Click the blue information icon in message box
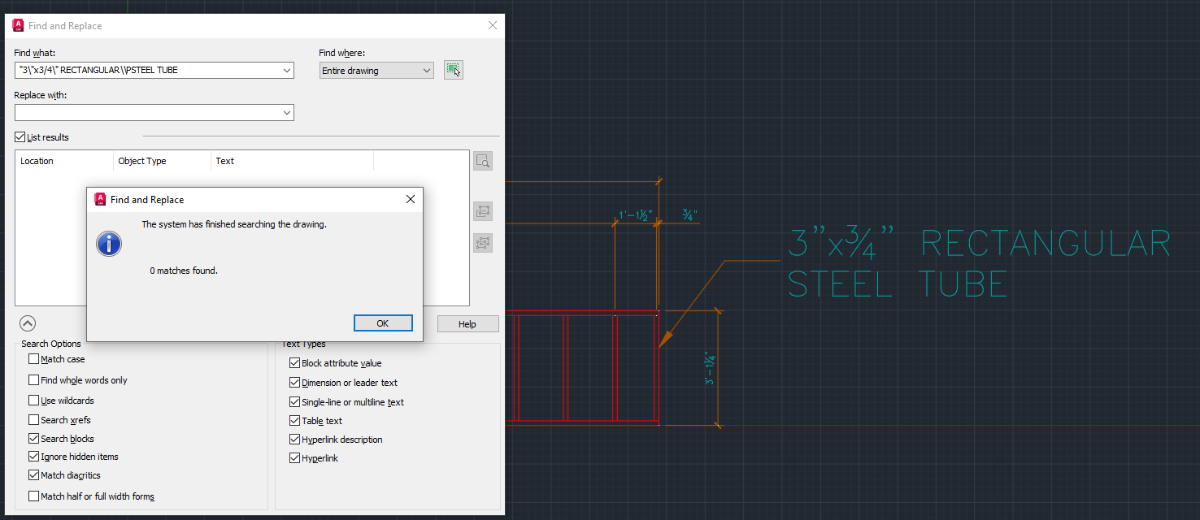 [108, 243]
